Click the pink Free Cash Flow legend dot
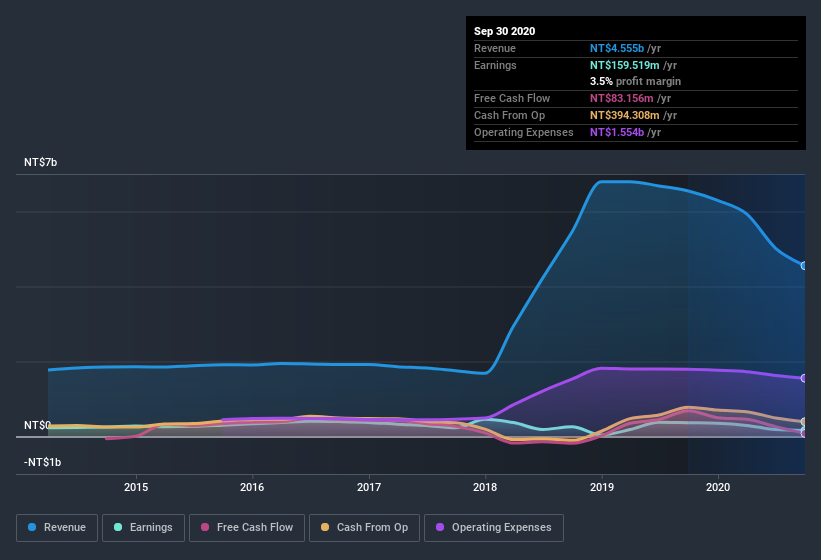This screenshot has height=560, width=821. 205,527
